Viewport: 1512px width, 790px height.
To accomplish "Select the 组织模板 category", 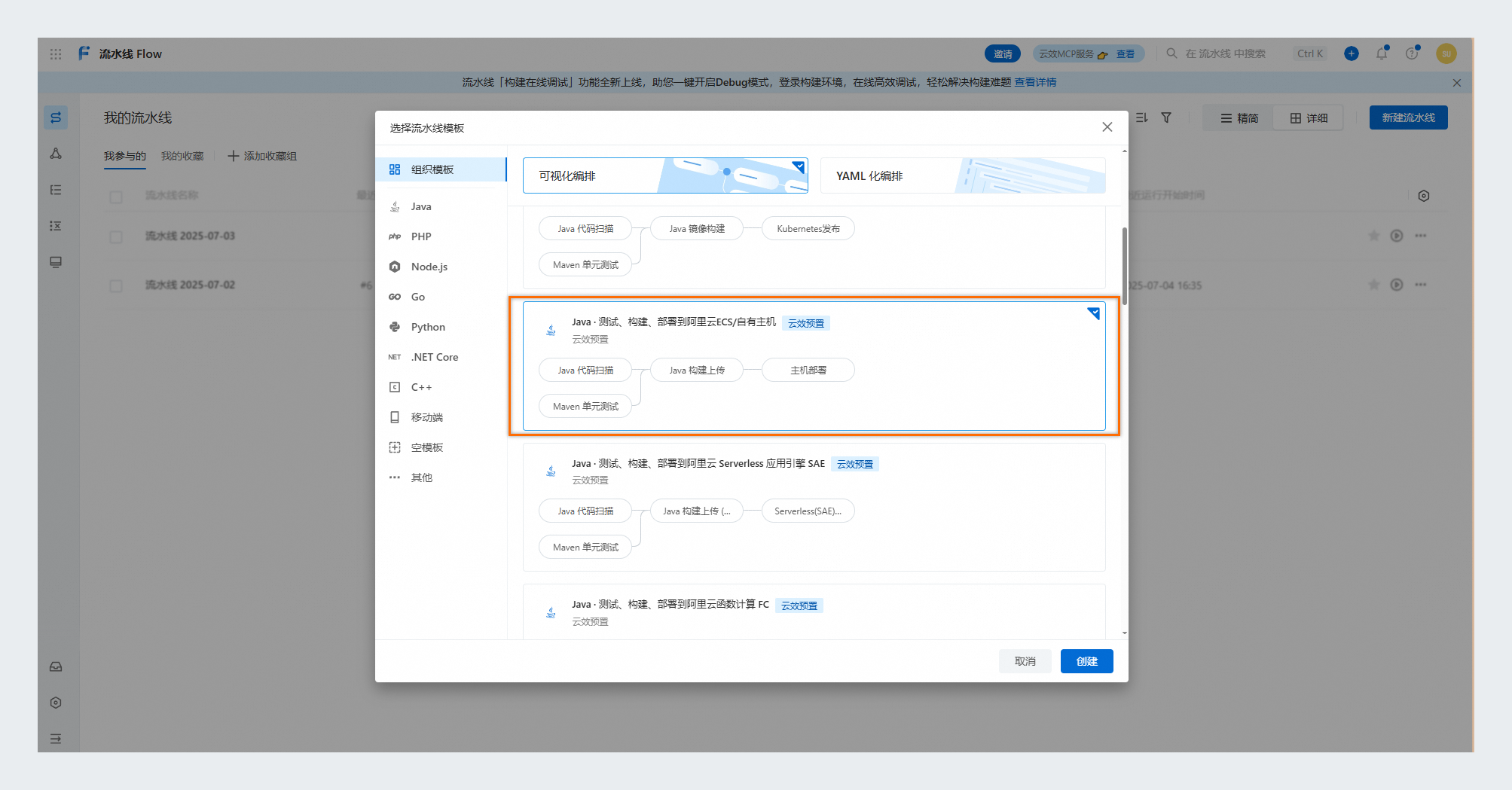I will click(441, 169).
